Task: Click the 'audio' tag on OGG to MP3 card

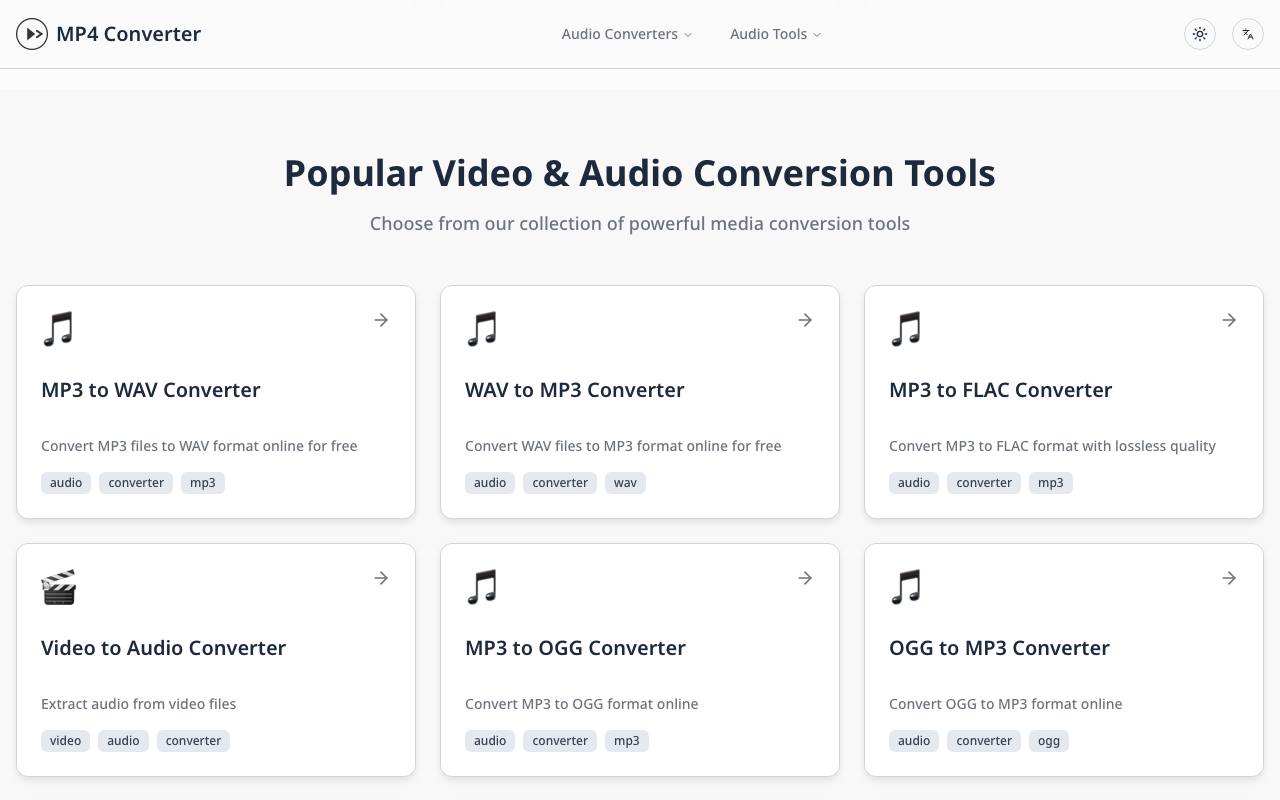Action: coord(914,741)
